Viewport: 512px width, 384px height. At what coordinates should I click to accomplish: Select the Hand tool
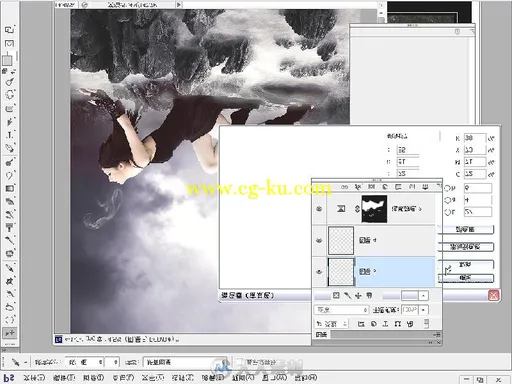[9, 95]
